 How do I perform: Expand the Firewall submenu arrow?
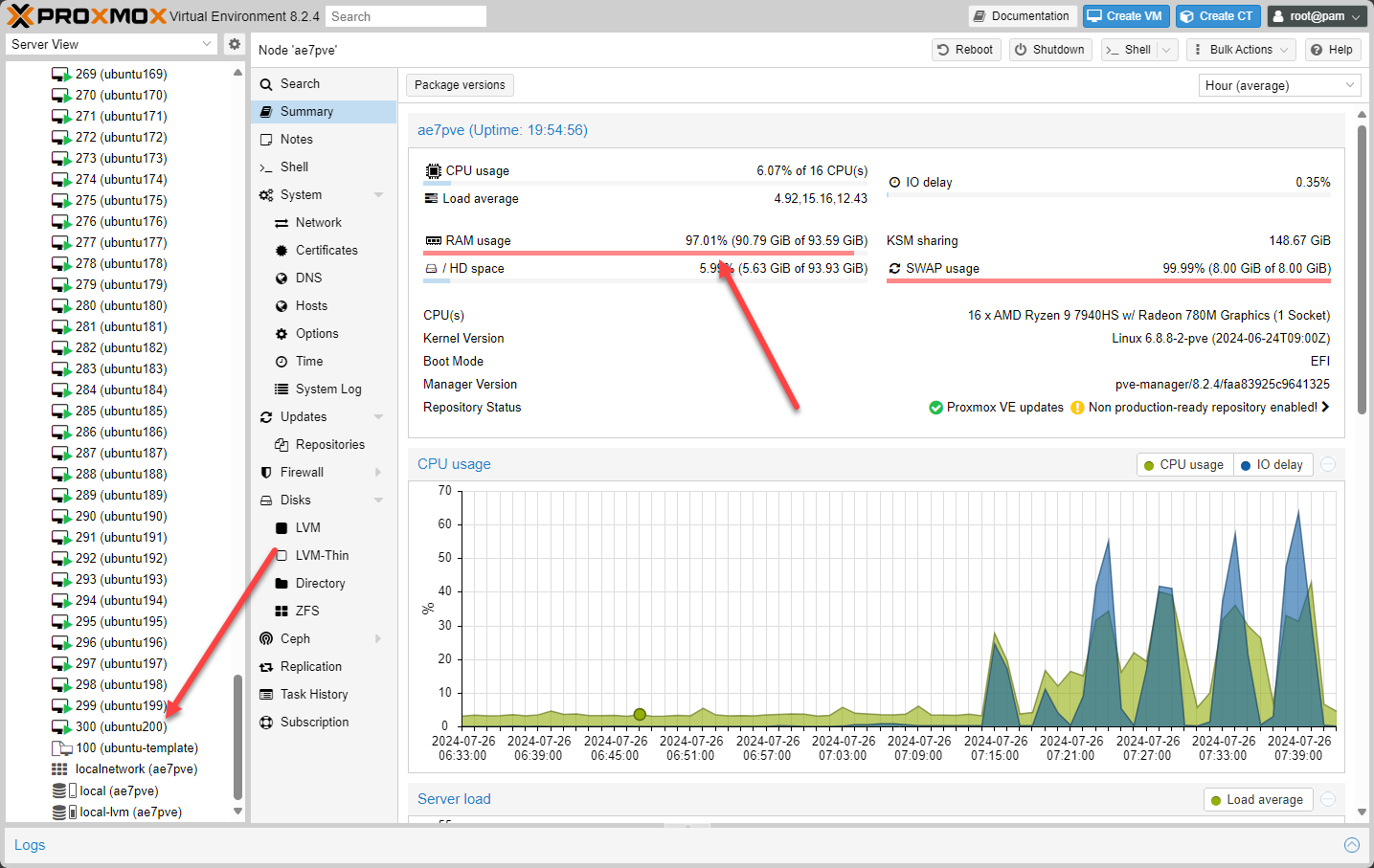(x=378, y=473)
